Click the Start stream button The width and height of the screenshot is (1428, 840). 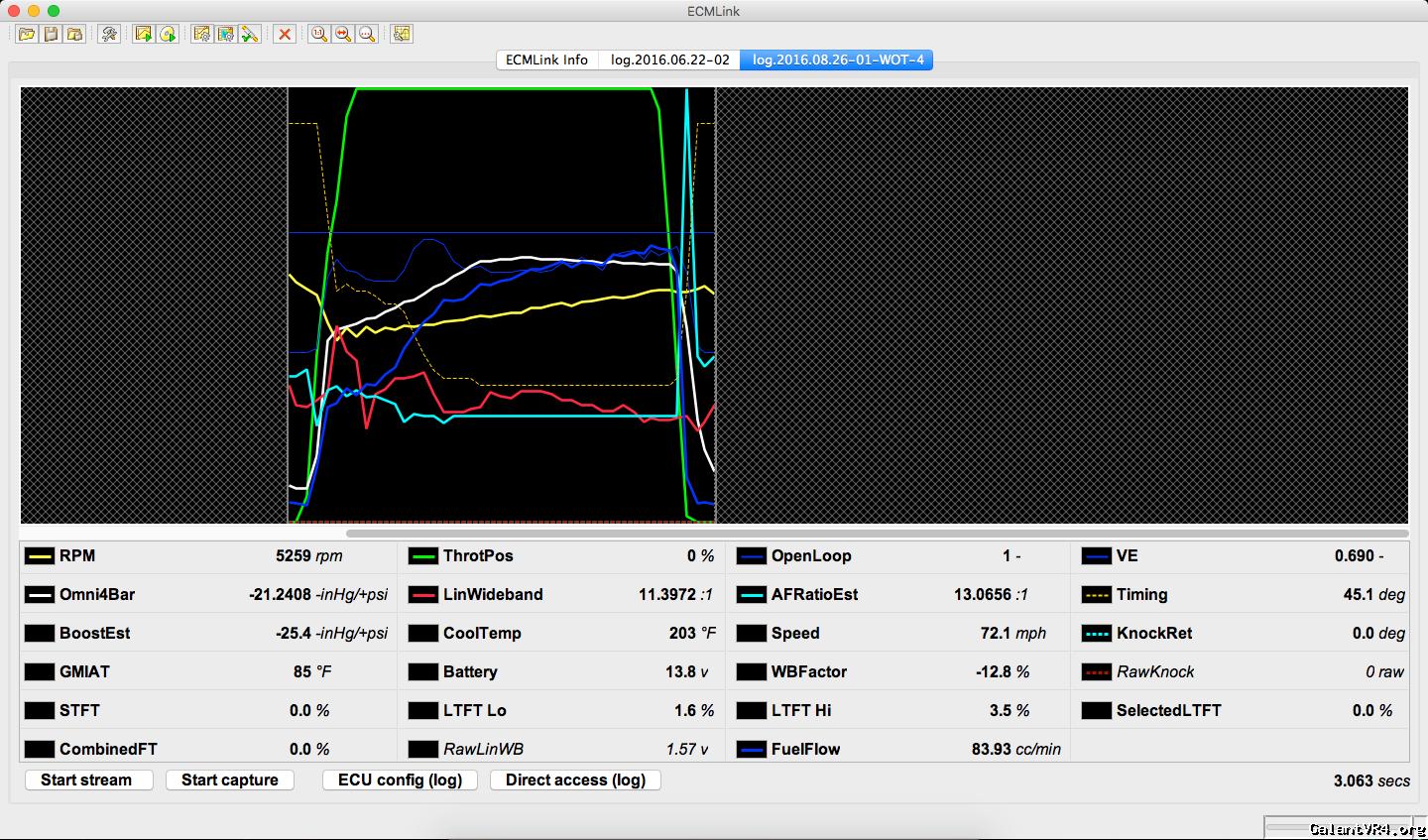[87, 780]
